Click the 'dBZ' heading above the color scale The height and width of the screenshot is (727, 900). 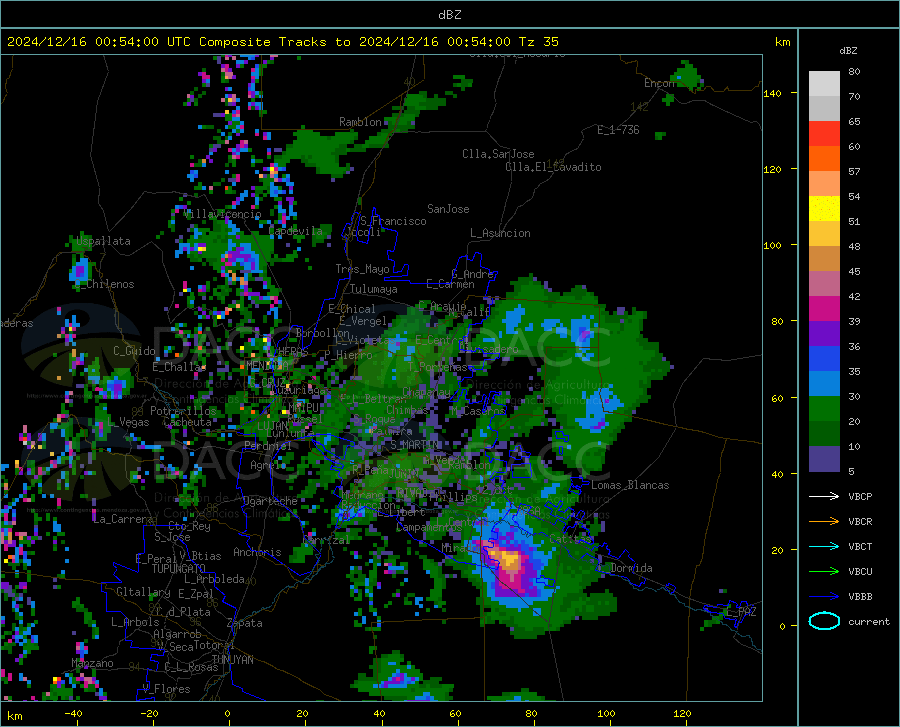[848, 50]
